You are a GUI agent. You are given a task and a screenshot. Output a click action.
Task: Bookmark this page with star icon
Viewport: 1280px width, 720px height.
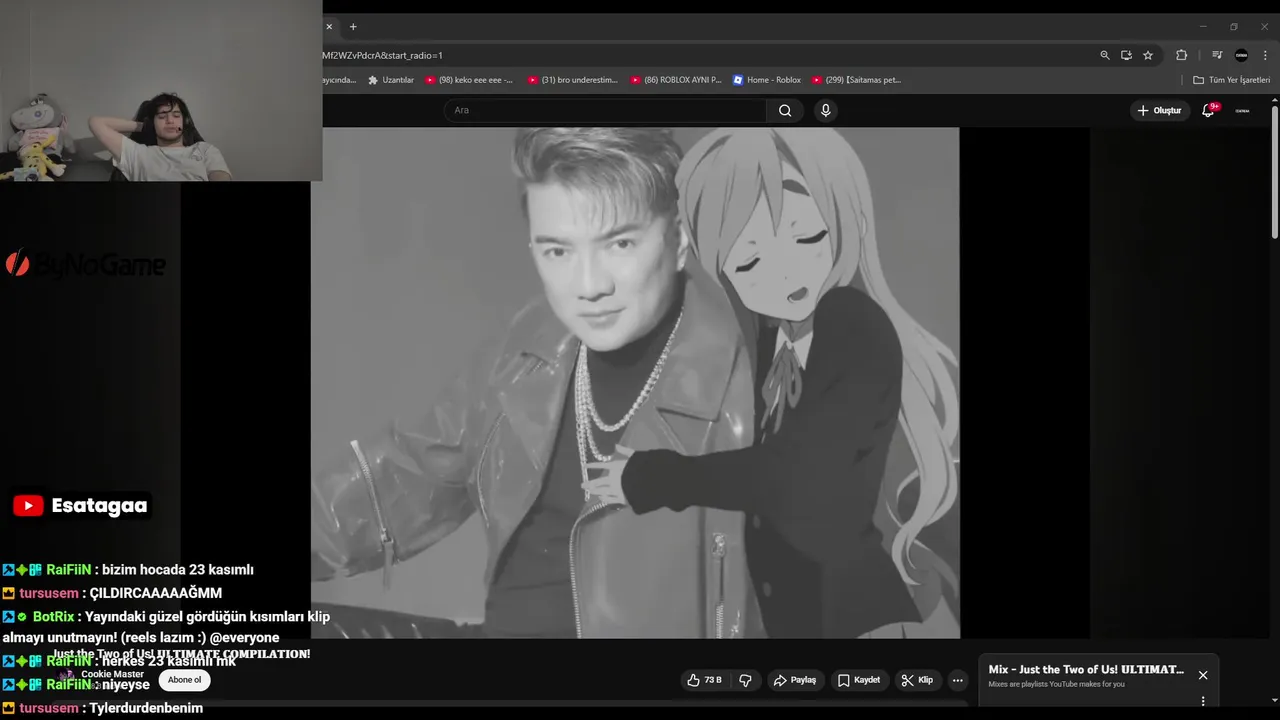click(x=1148, y=55)
